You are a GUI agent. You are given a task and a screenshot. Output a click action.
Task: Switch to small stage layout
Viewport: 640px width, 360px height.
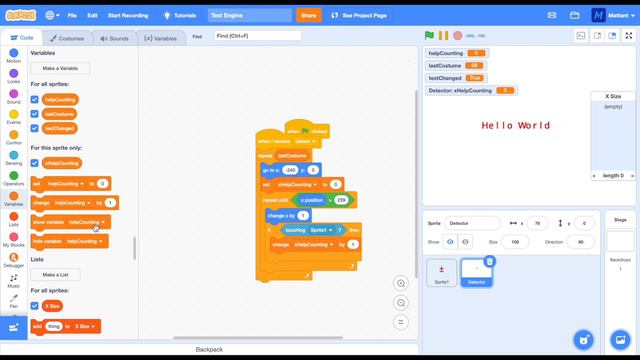pyautogui.click(x=597, y=36)
